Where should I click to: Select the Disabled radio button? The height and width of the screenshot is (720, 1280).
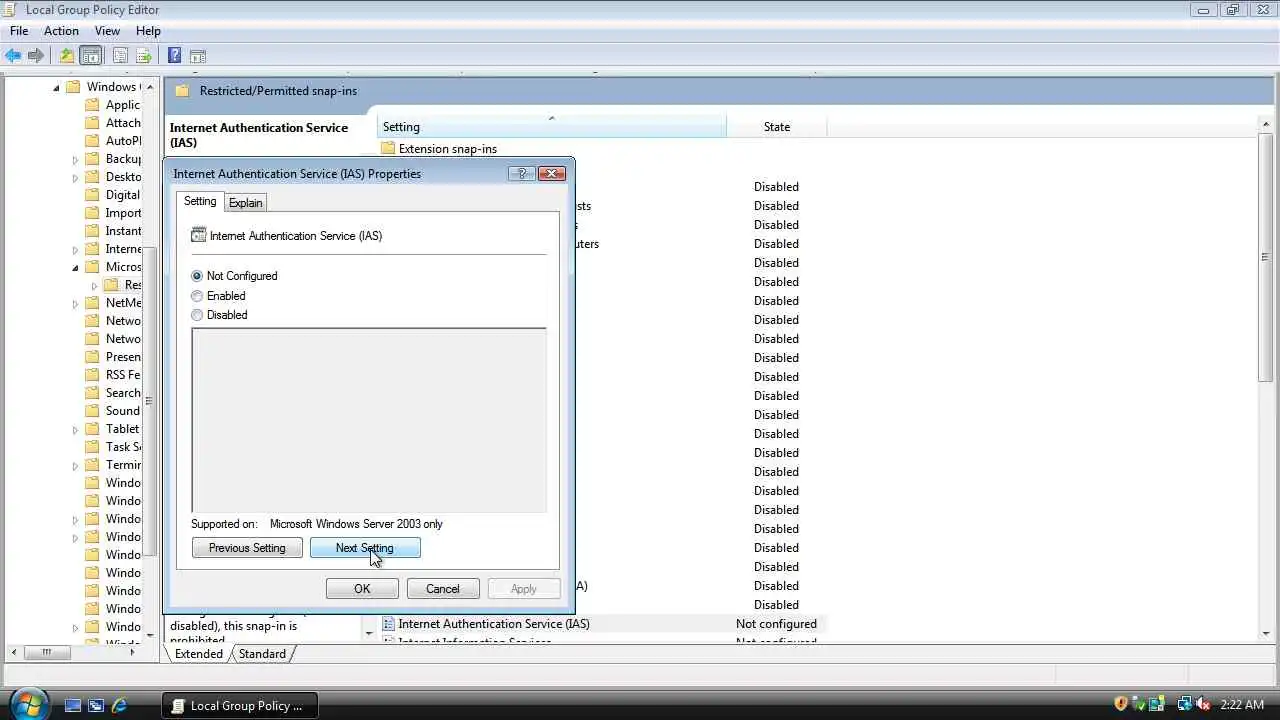coord(197,315)
